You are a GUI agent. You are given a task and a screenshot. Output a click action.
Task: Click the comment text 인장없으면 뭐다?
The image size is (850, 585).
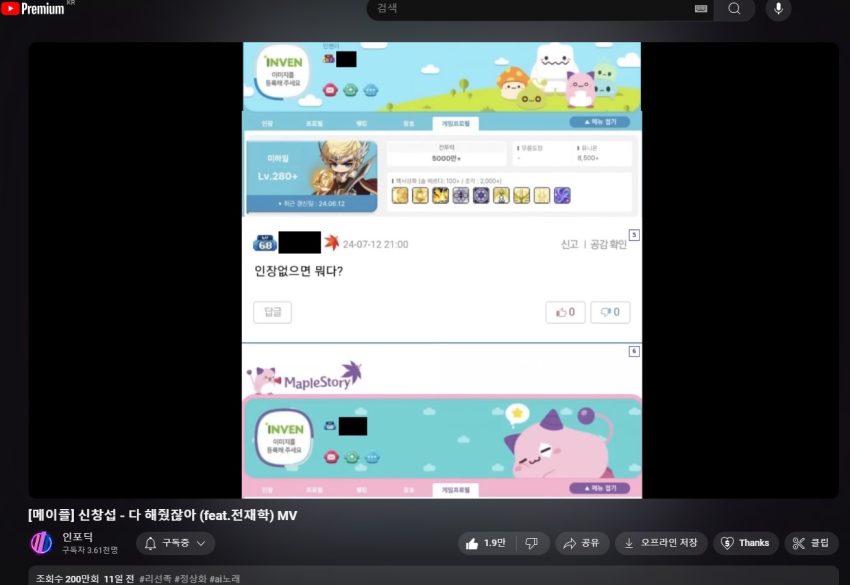[299, 271]
